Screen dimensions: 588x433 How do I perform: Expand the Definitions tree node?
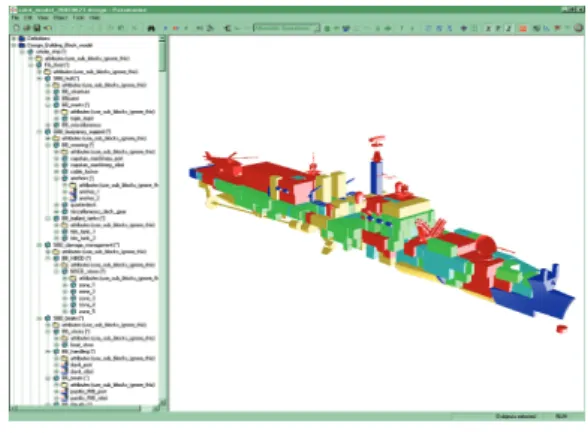click(14, 38)
